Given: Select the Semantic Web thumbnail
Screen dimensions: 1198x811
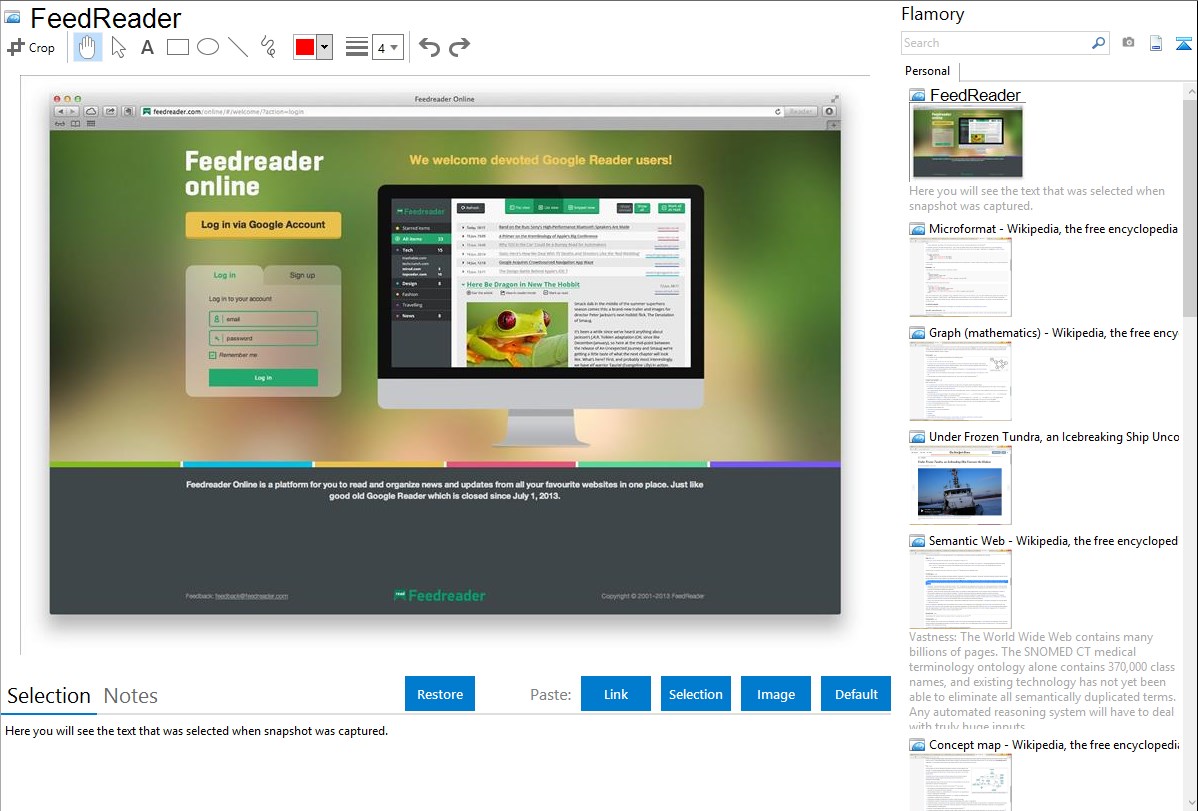Looking at the screenshot, I should click(x=960, y=589).
